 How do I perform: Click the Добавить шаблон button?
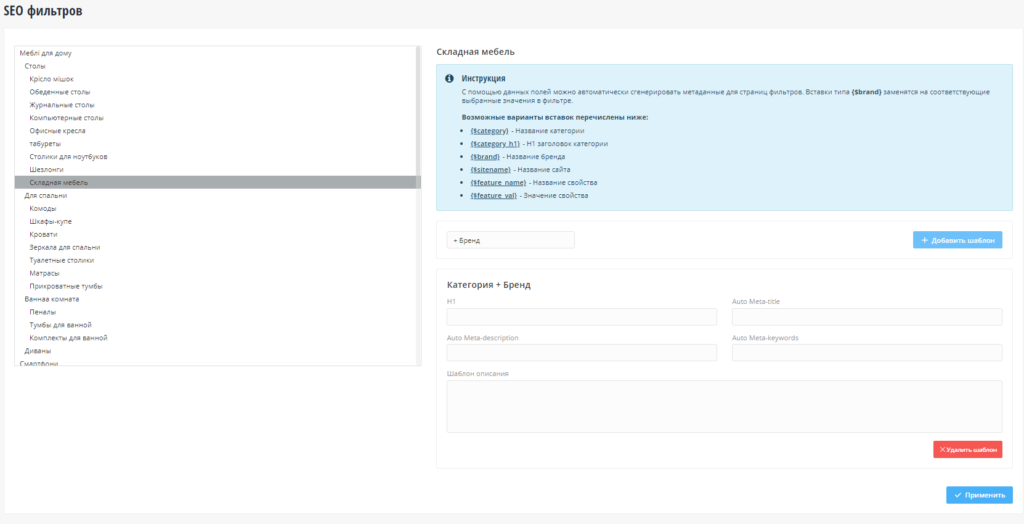tap(957, 240)
